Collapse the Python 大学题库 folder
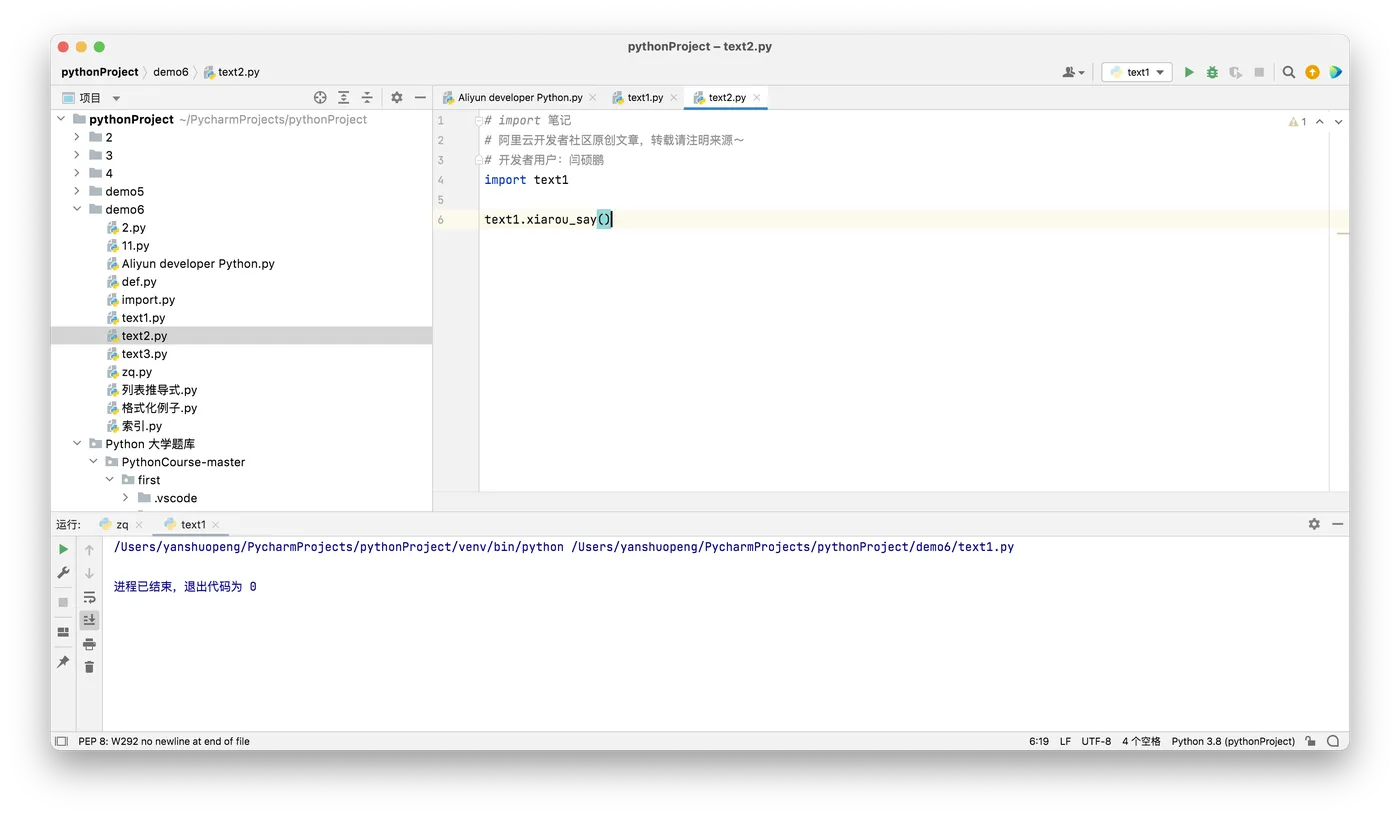The height and width of the screenshot is (817, 1400). click(77, 443)
